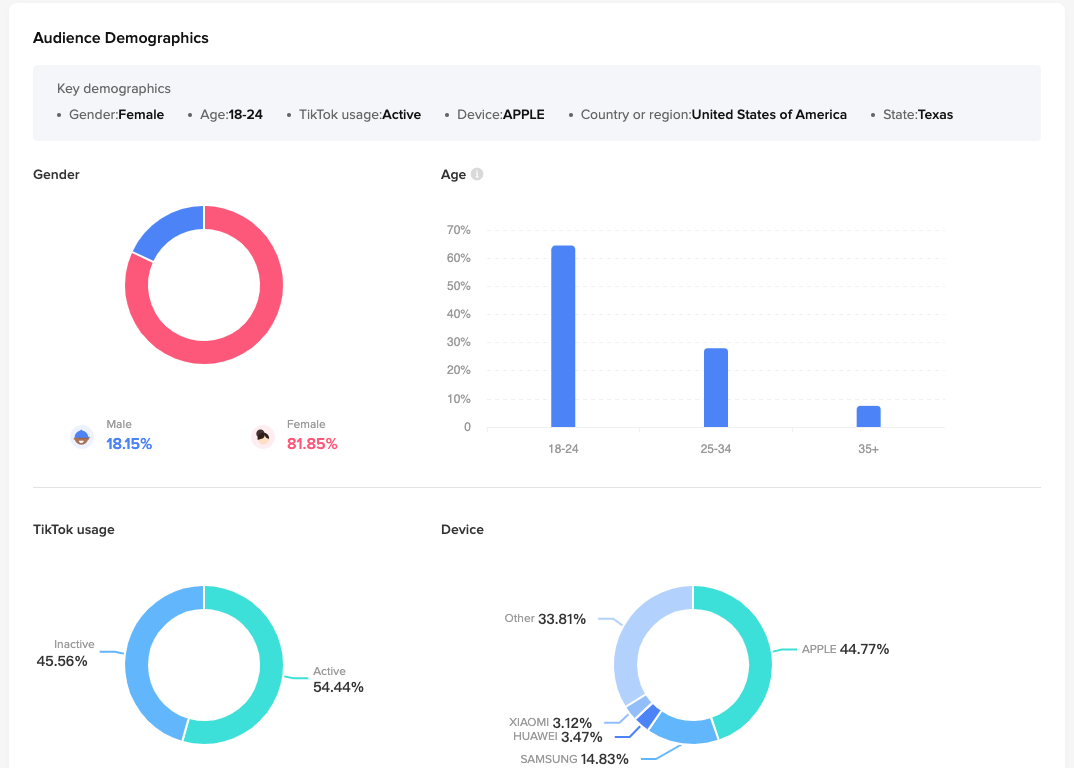
Task: Click Country or region: United States of America
Action: [x=713, y=115]
